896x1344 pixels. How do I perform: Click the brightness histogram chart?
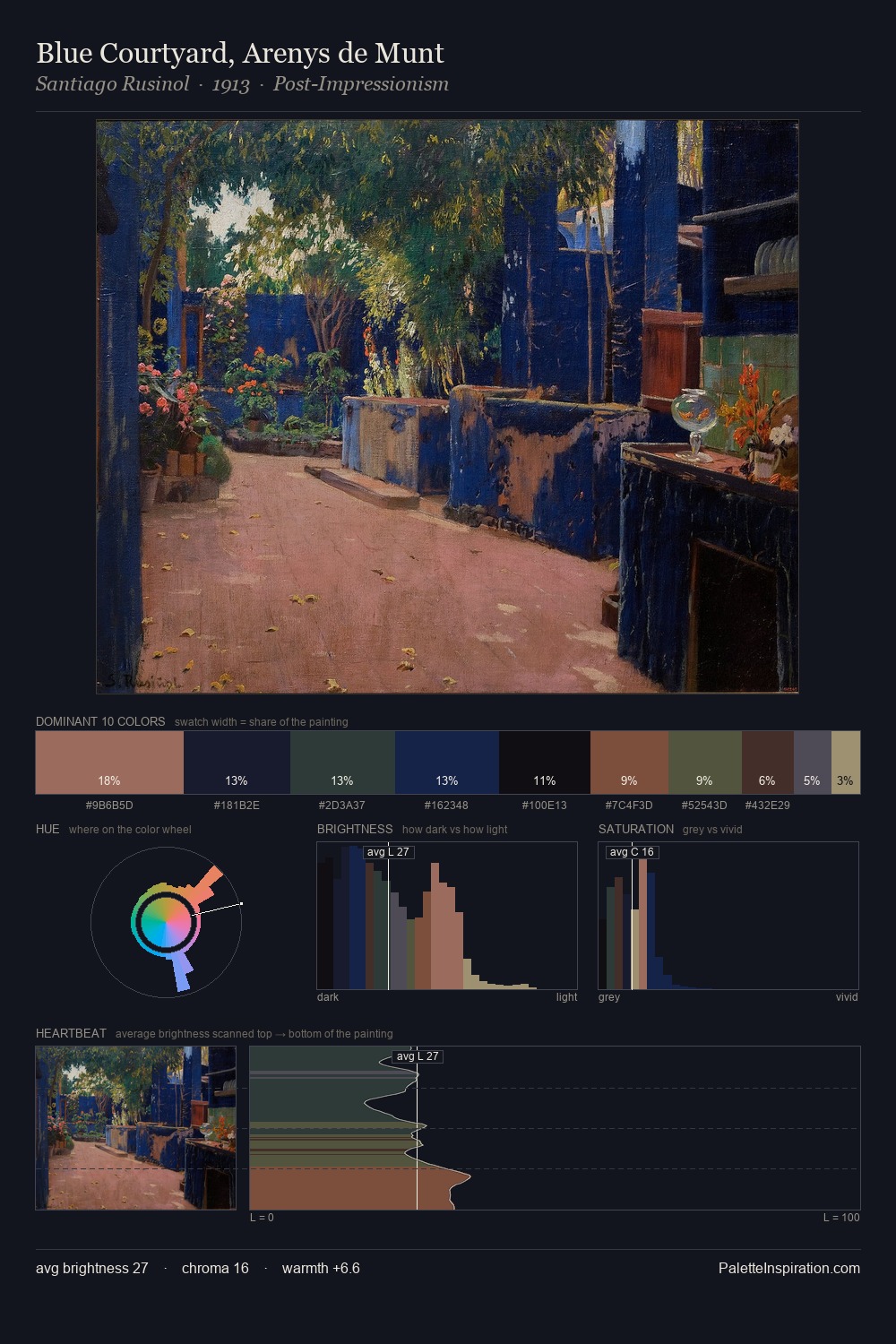click(x=447, y=916)
